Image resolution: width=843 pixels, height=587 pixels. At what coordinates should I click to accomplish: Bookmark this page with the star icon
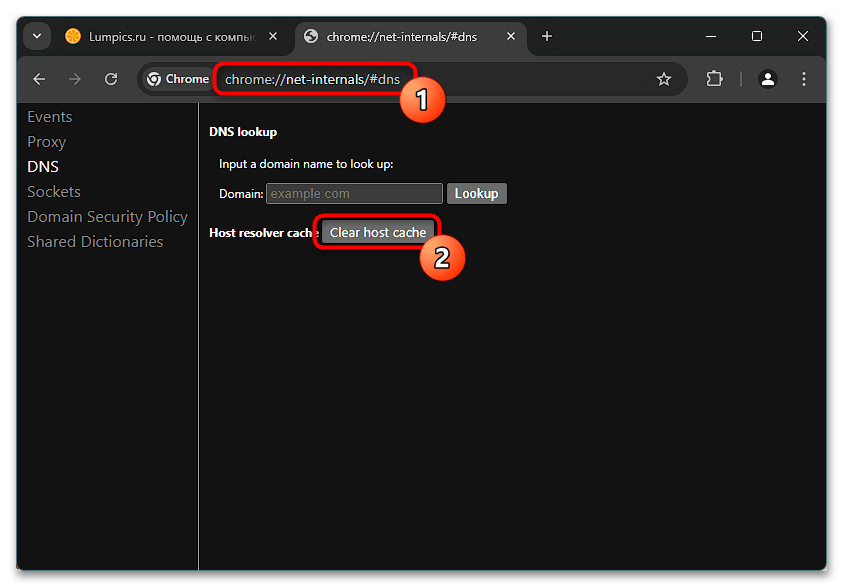664,80
